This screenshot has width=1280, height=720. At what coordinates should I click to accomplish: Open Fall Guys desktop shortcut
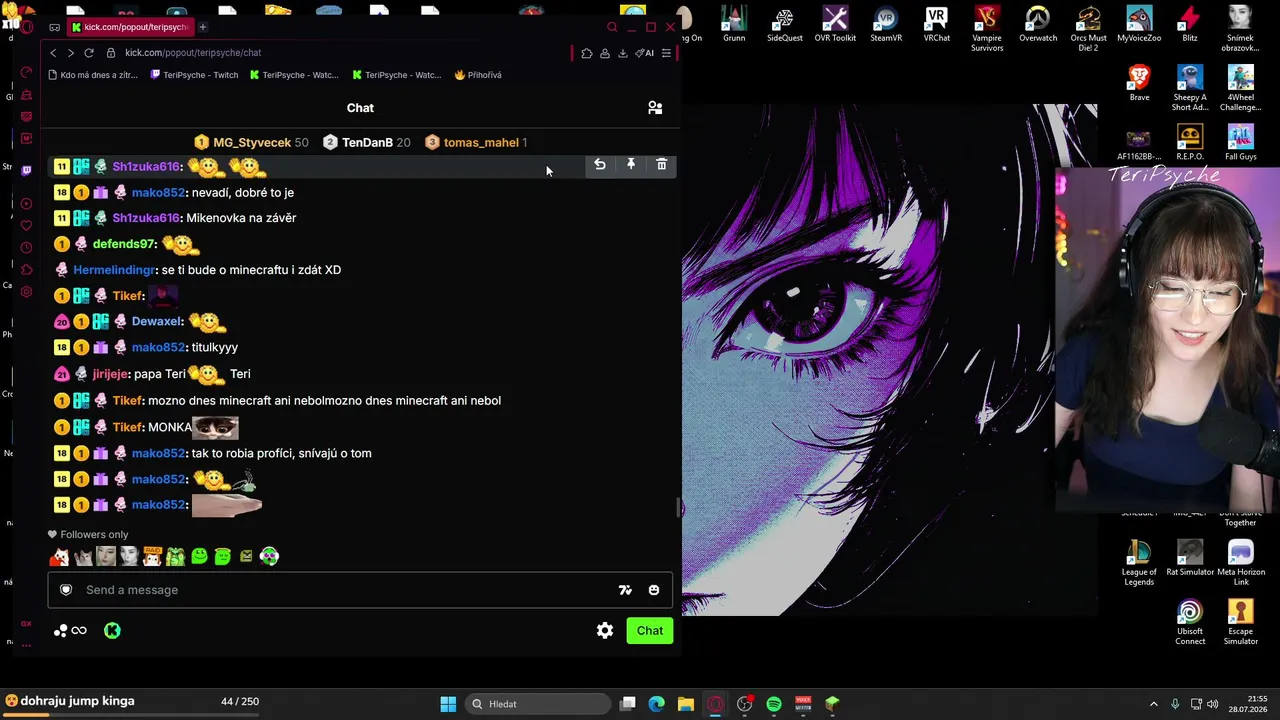pyautogui.click(x=1241, y=142)
